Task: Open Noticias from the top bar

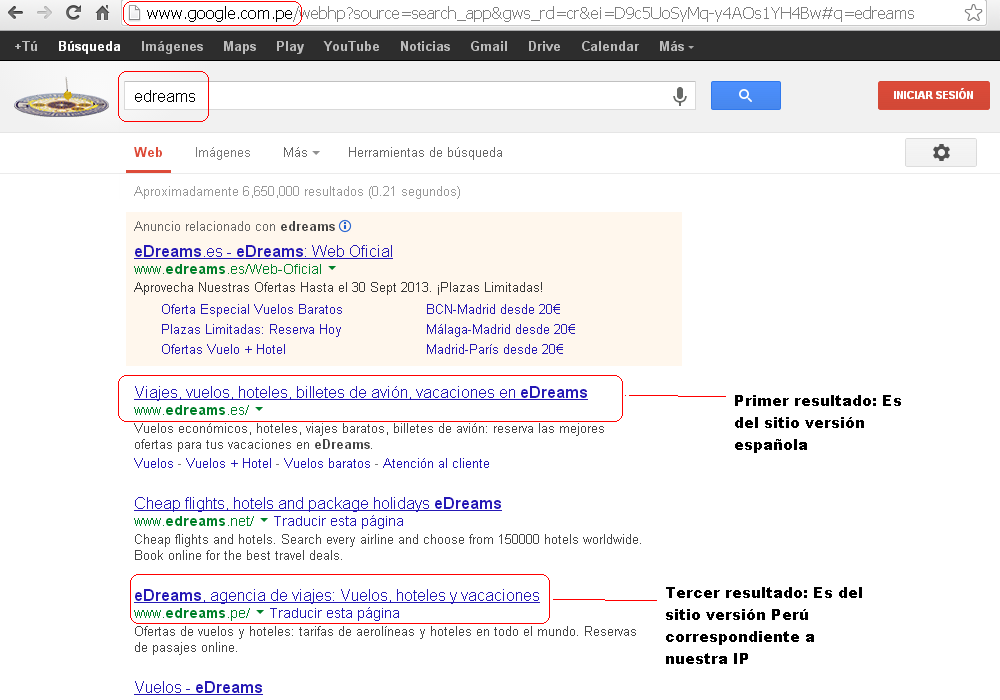Action: [425, 47]
